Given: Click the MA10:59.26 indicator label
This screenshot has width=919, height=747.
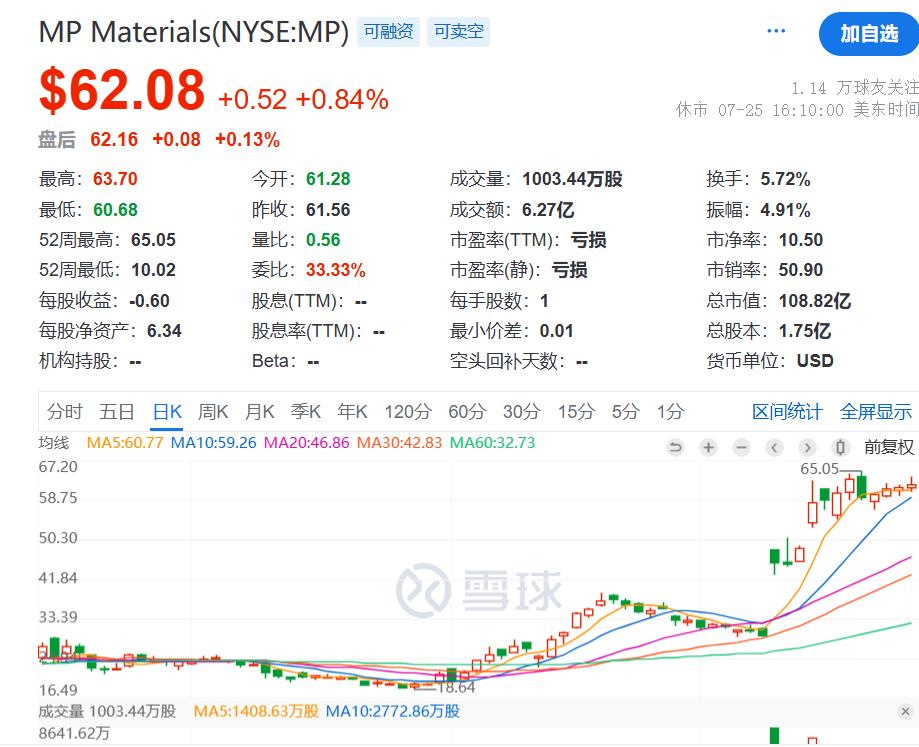Looking at the screenshot, I should (x=213, y=442).
